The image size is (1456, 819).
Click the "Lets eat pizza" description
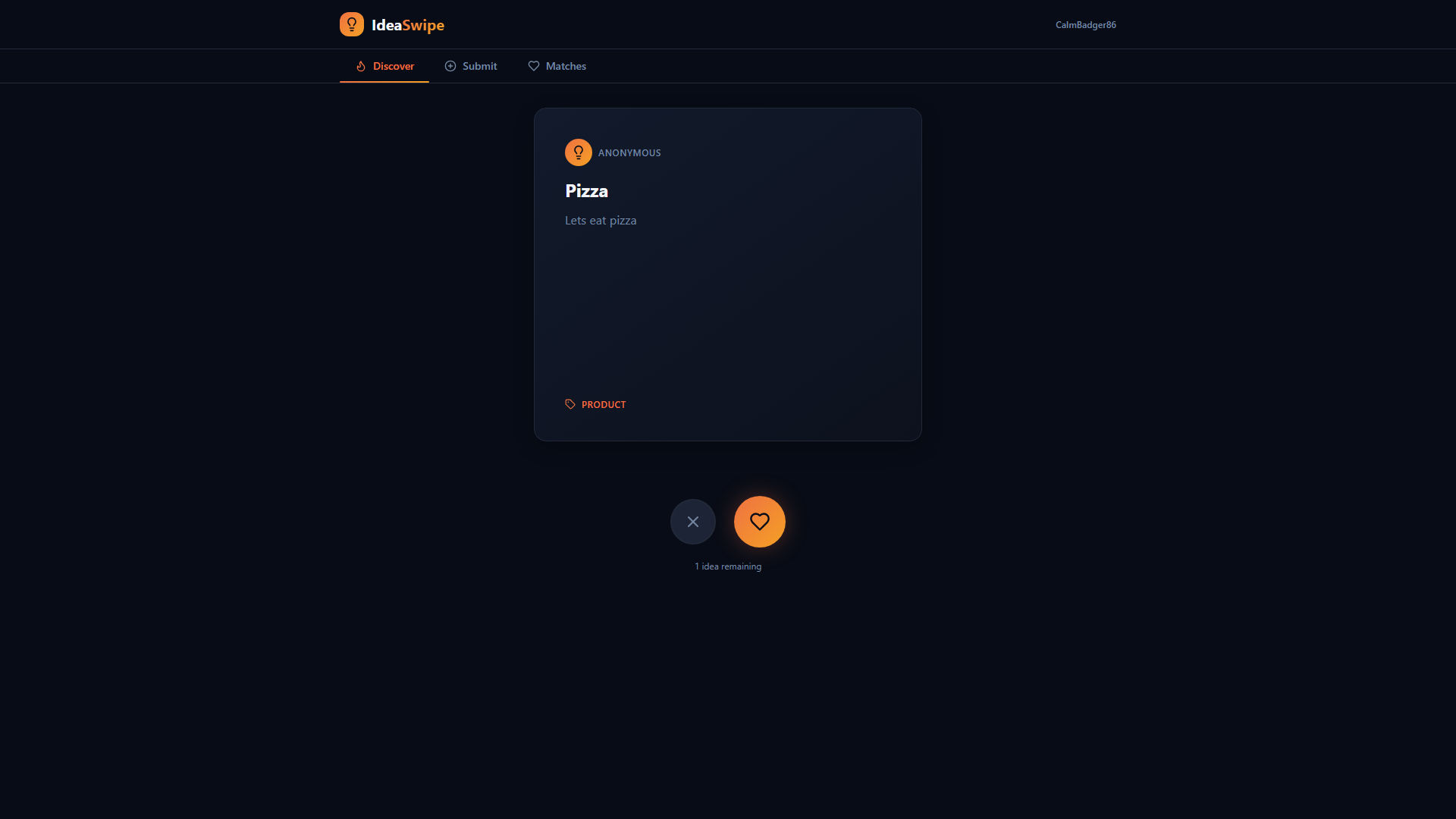[x=601, y=221]
